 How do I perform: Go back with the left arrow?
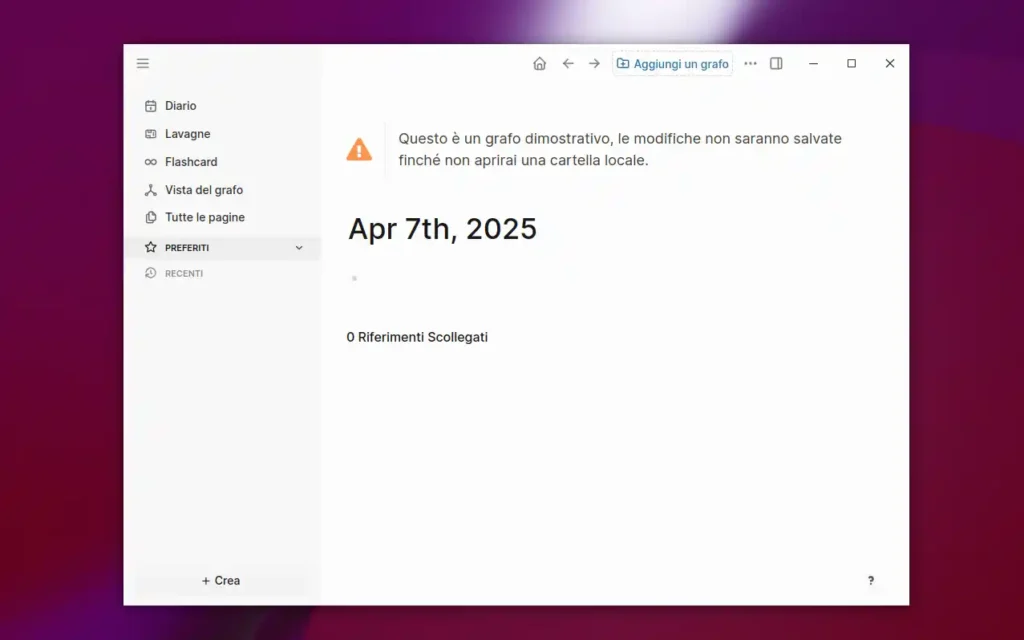click(568, 63)
